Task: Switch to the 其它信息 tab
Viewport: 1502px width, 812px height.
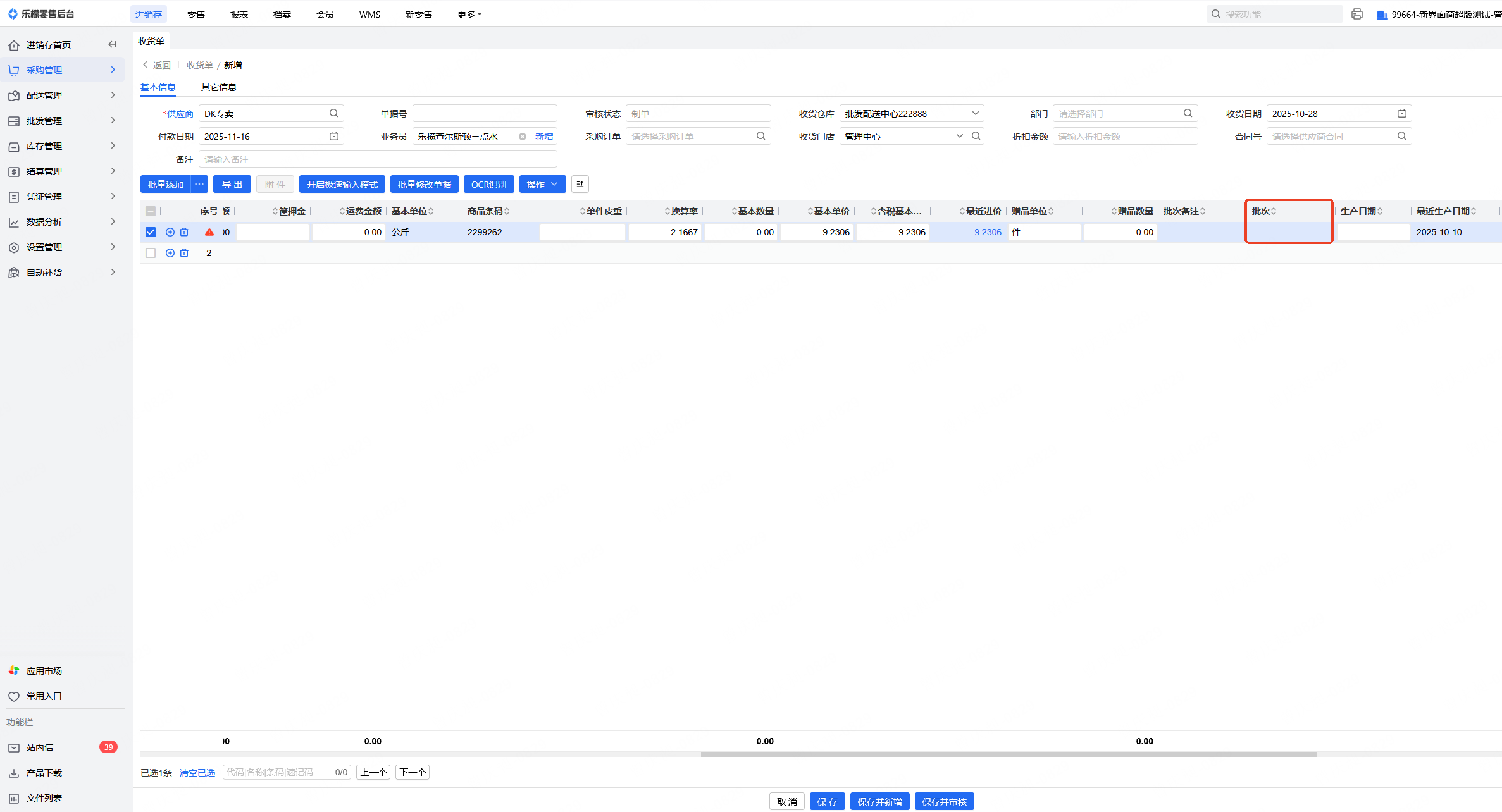Action: [x=218, y=87]
